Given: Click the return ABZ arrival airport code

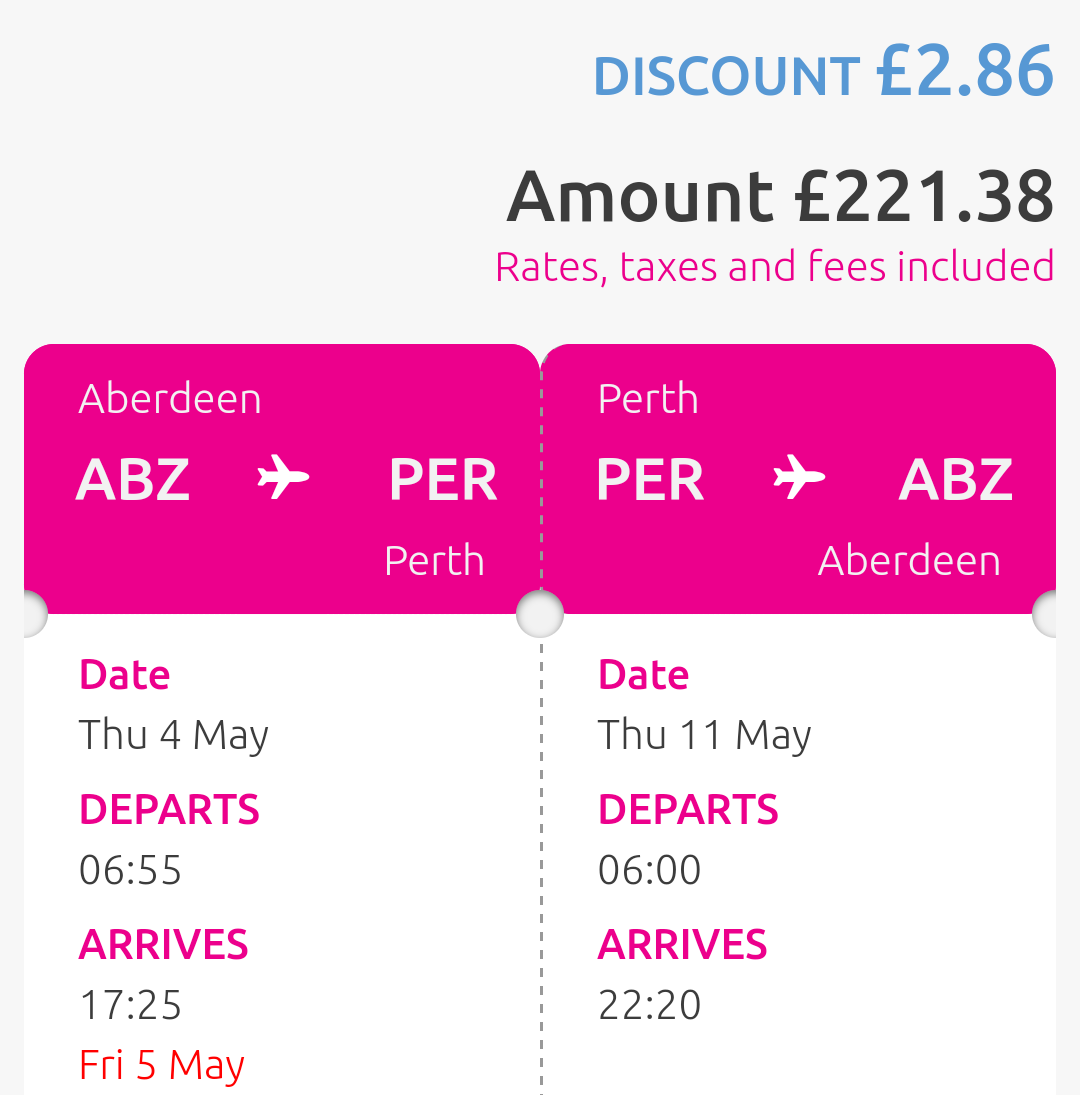Looking at the screenshot, I should (x=955, y=480).
